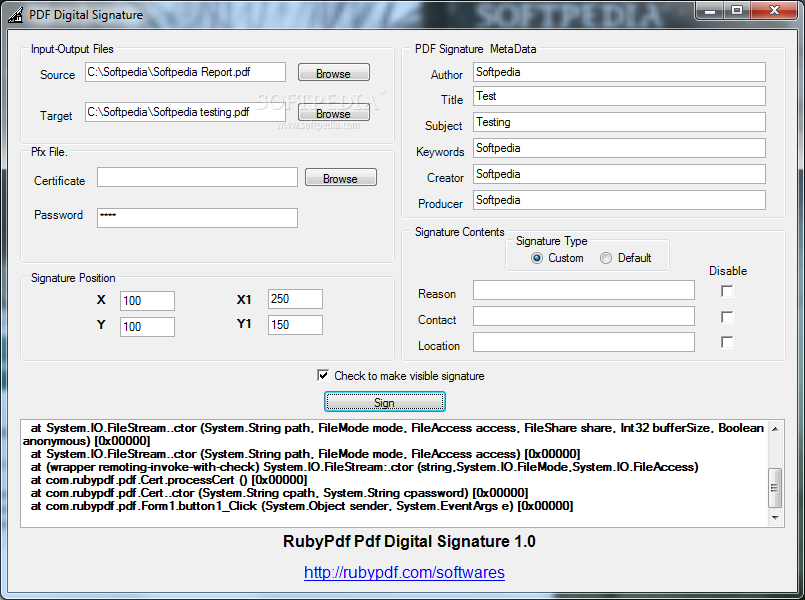Click the Contact text field
Screen dimensions: 805x600
[584, 316]
